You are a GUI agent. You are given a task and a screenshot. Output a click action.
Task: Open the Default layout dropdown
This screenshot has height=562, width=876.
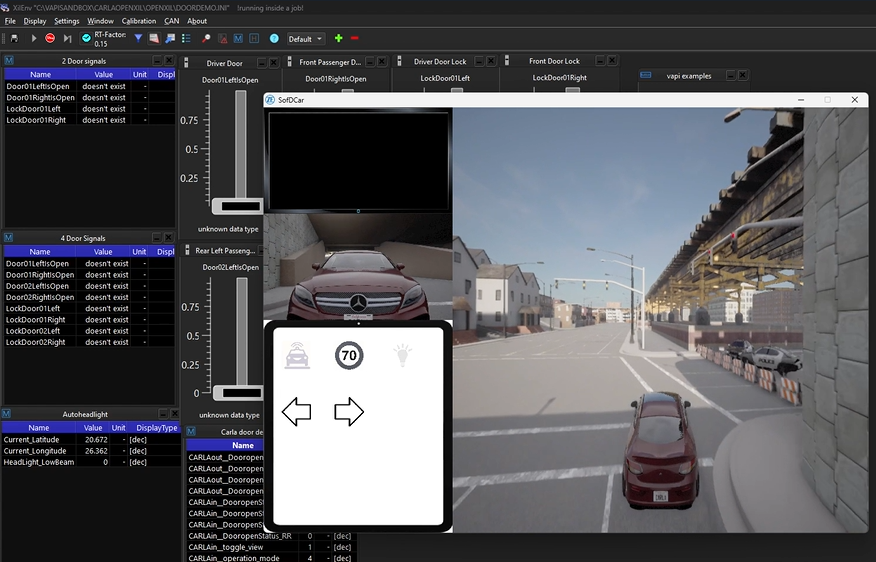pos(305,39)
